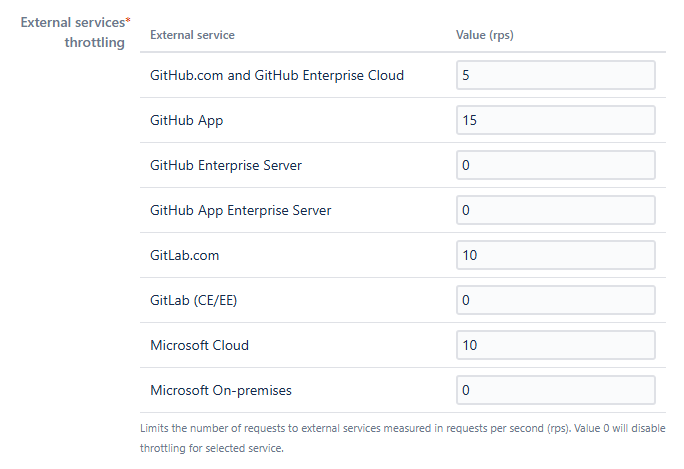Click the 'Microsoft Cloud' row label
The height and width of the screenshot is (469, 684).
(199, 345)
